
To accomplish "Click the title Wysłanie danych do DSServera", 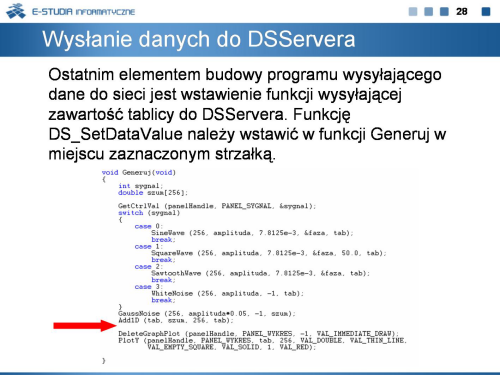I will [199, 39].
